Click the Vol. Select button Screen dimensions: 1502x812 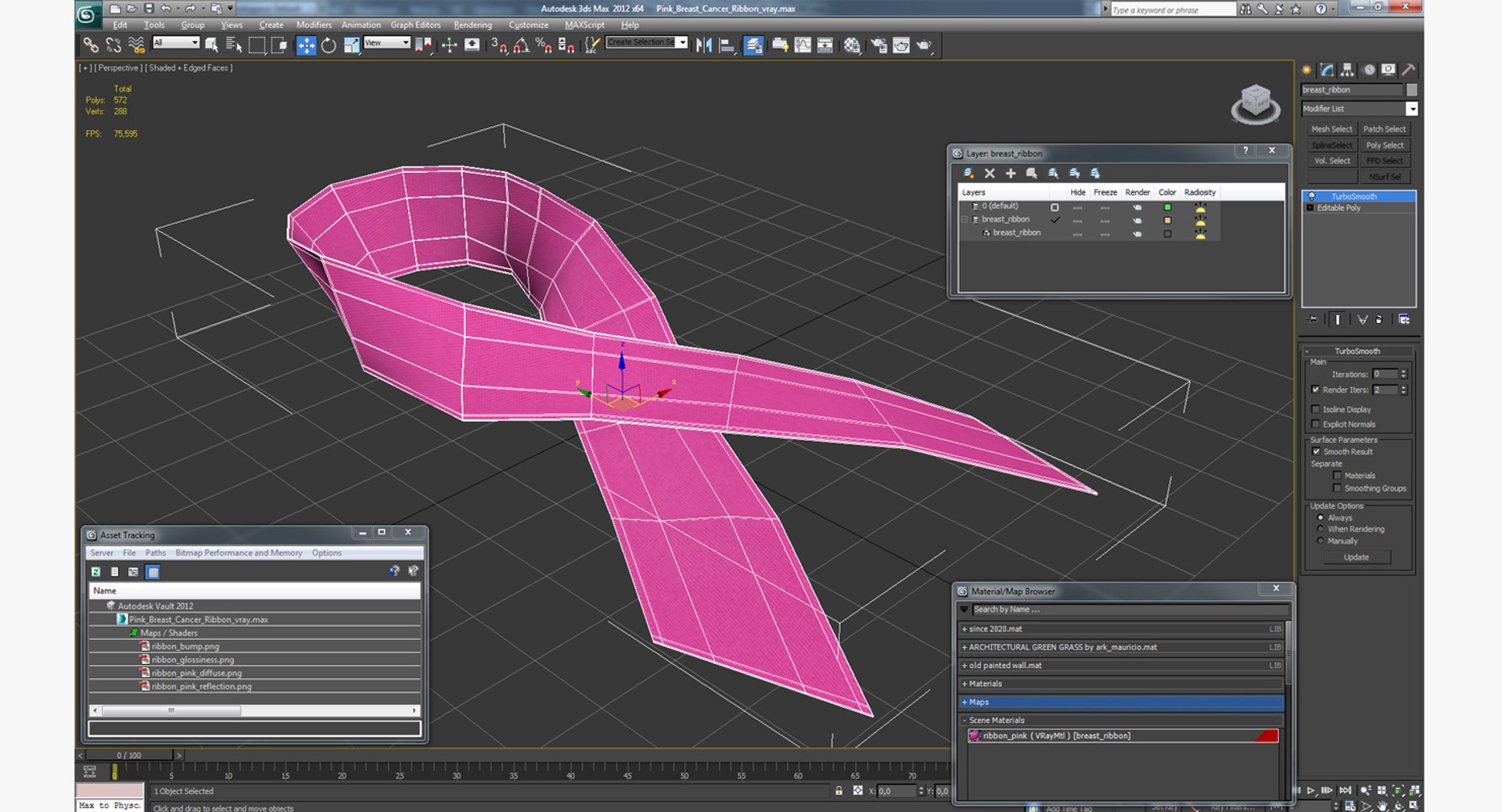click(1331, 161)
